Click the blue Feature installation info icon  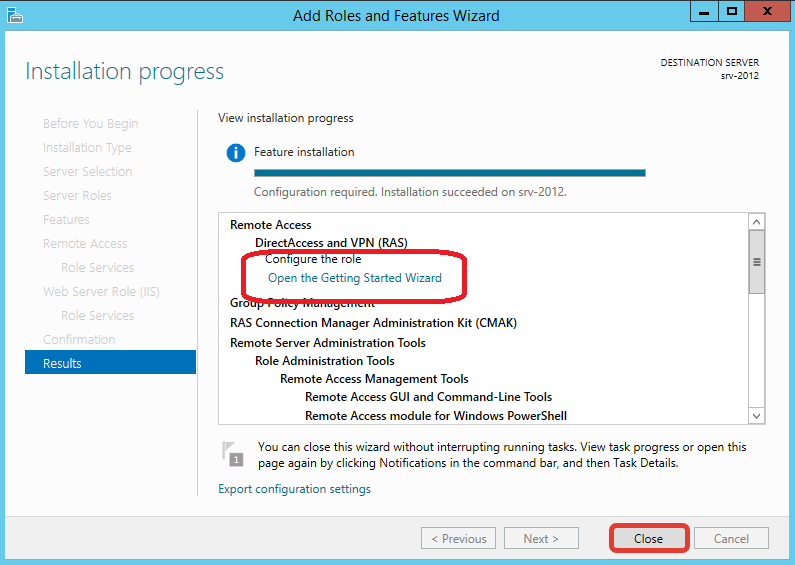click(236, 152)
